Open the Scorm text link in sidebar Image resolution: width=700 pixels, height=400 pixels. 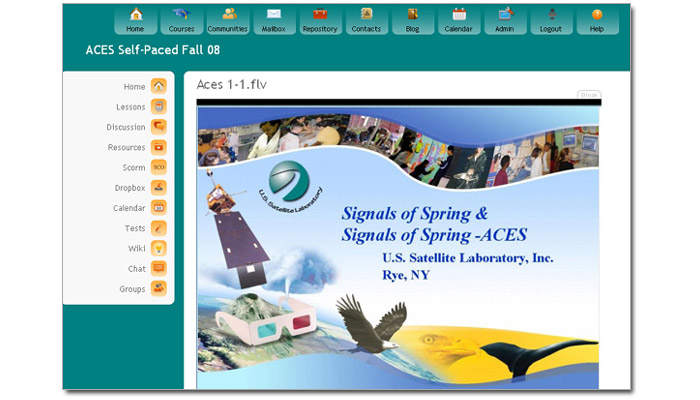(x=134, y=168)
